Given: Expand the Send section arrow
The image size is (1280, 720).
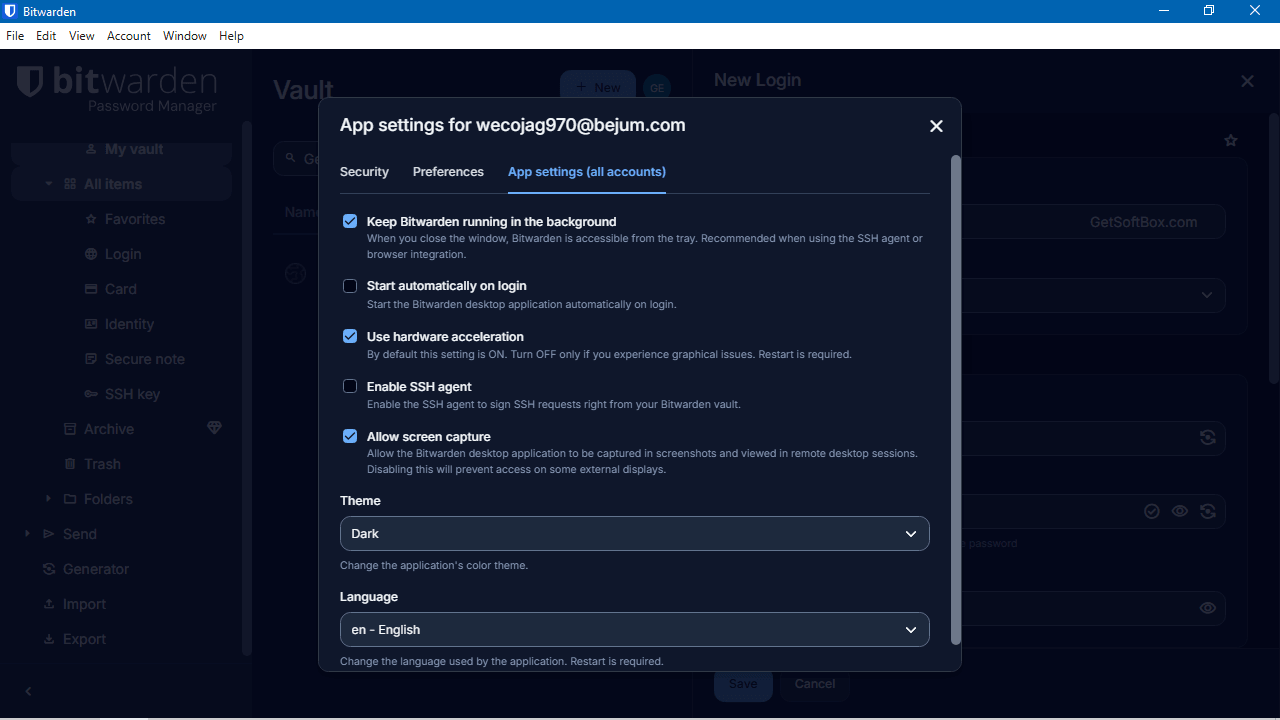Looking at the screenshot, I should tap(28, 534).
